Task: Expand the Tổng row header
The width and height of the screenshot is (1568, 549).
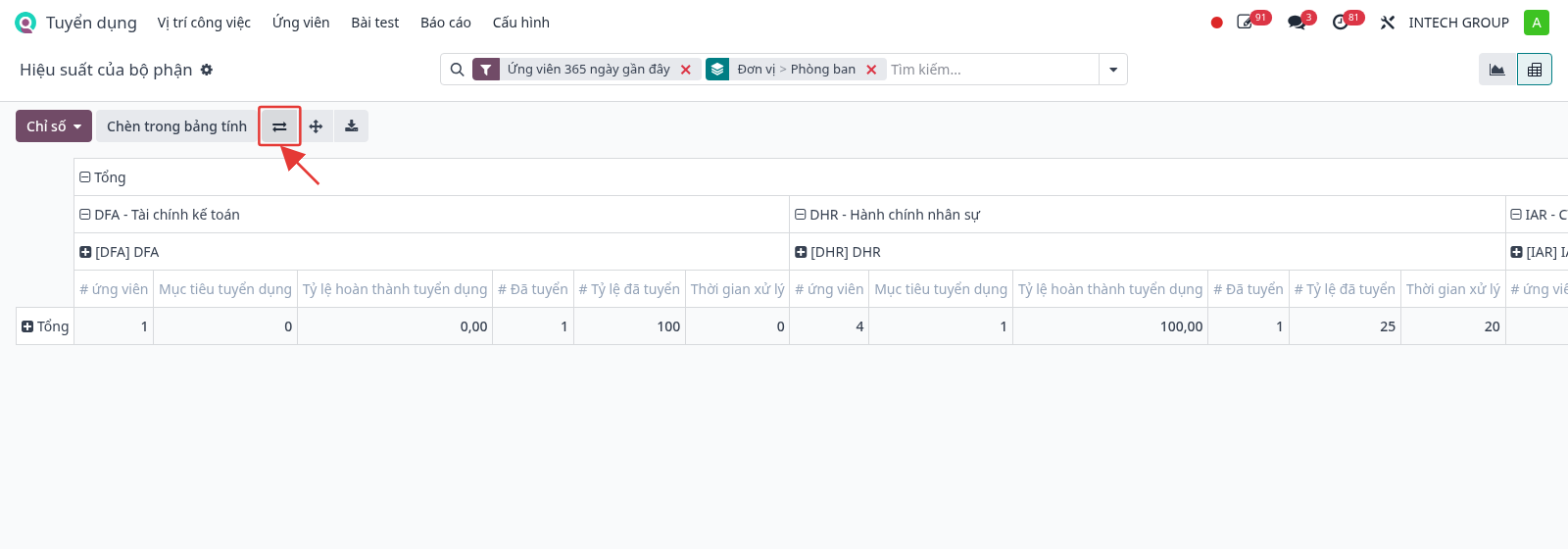Action: 45,326
